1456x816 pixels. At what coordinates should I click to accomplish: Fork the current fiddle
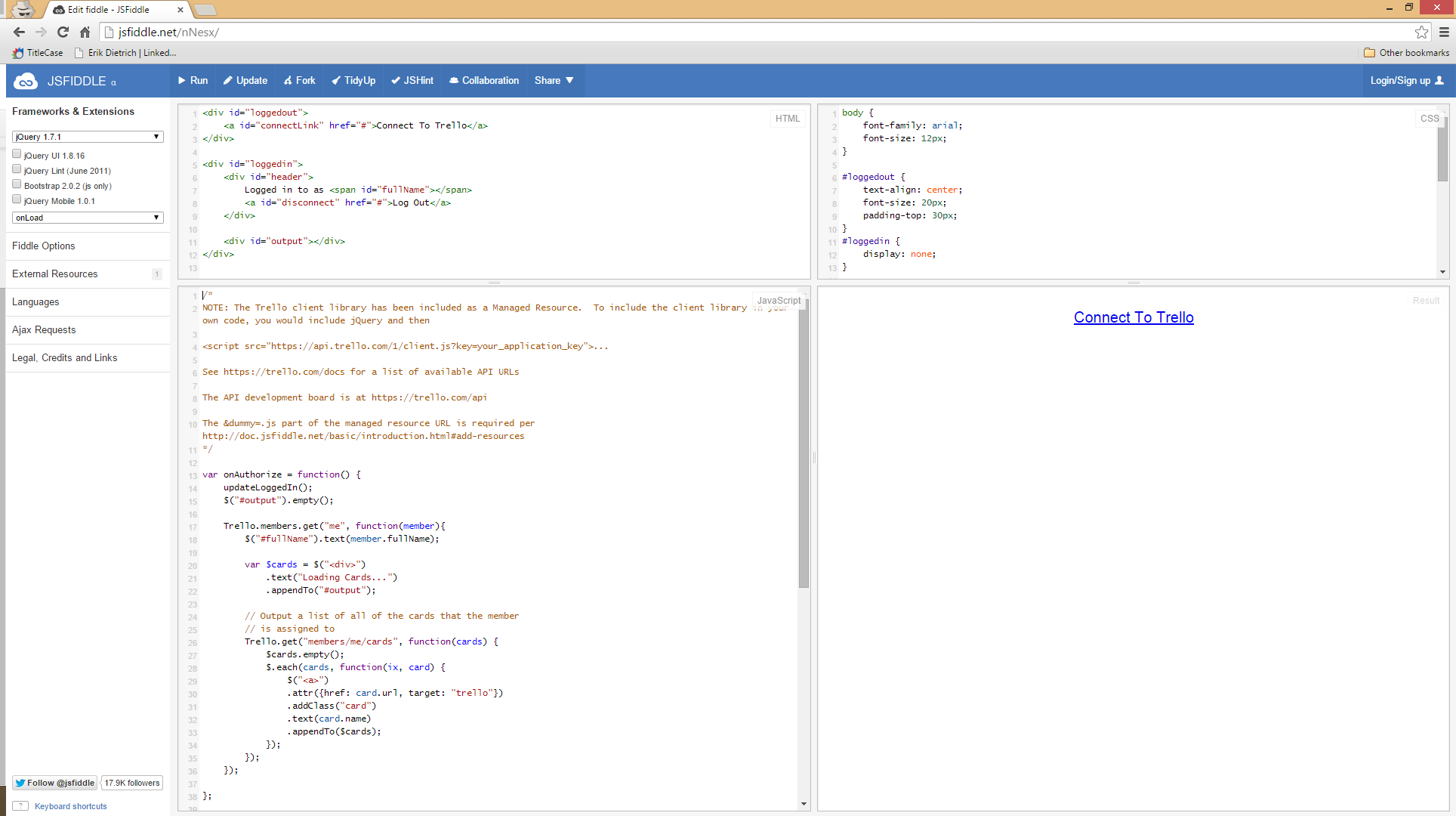pos(299,81)
